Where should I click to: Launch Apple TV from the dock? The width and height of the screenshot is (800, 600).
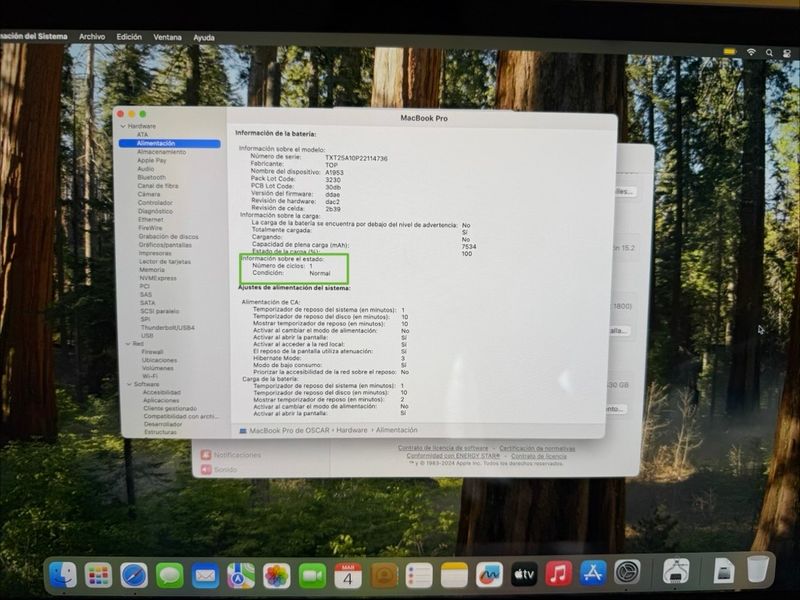tap(524, 574)
